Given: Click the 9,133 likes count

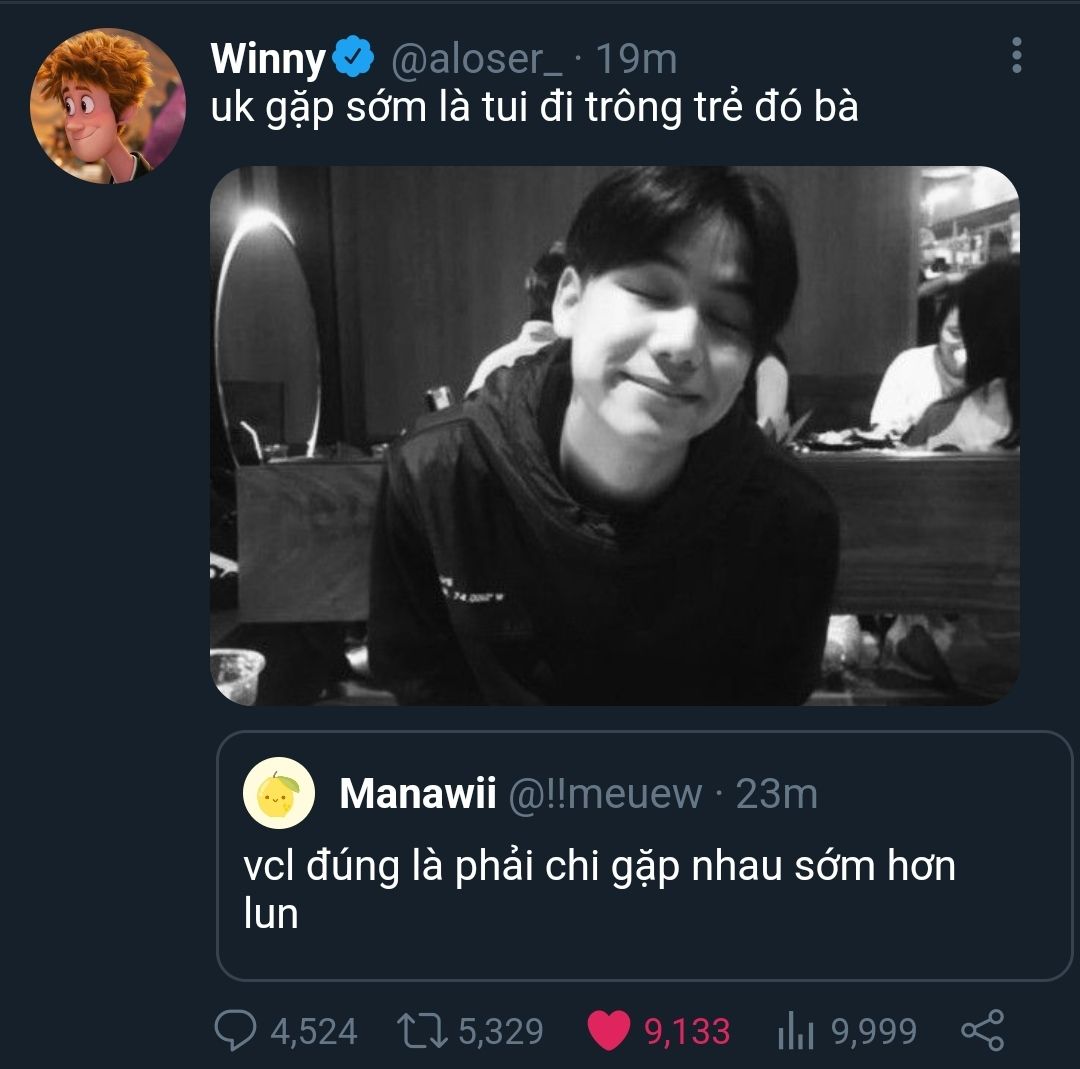Looking at the screenshot, I should tap(687, 1031).
